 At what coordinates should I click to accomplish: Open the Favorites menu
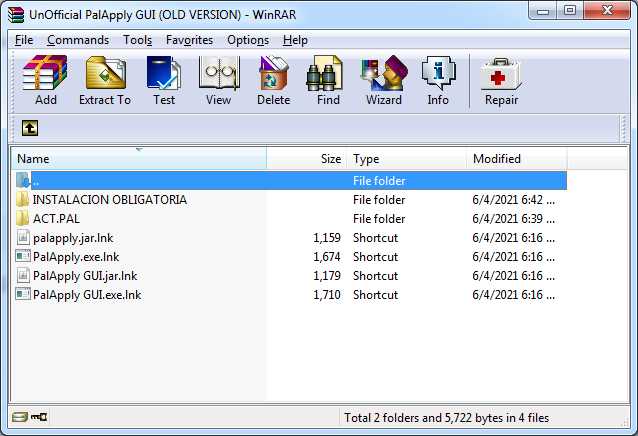coord(189,40)
